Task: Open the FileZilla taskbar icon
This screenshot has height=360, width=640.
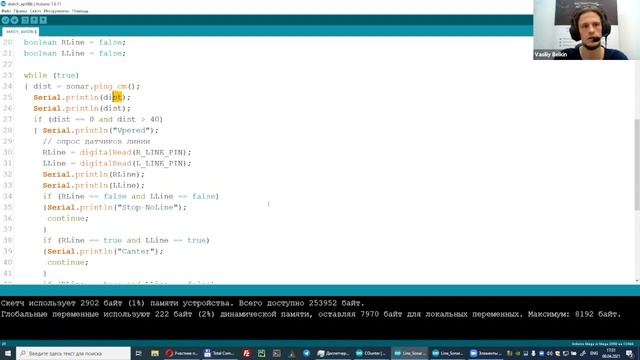Action: click(x=247, y=353)
